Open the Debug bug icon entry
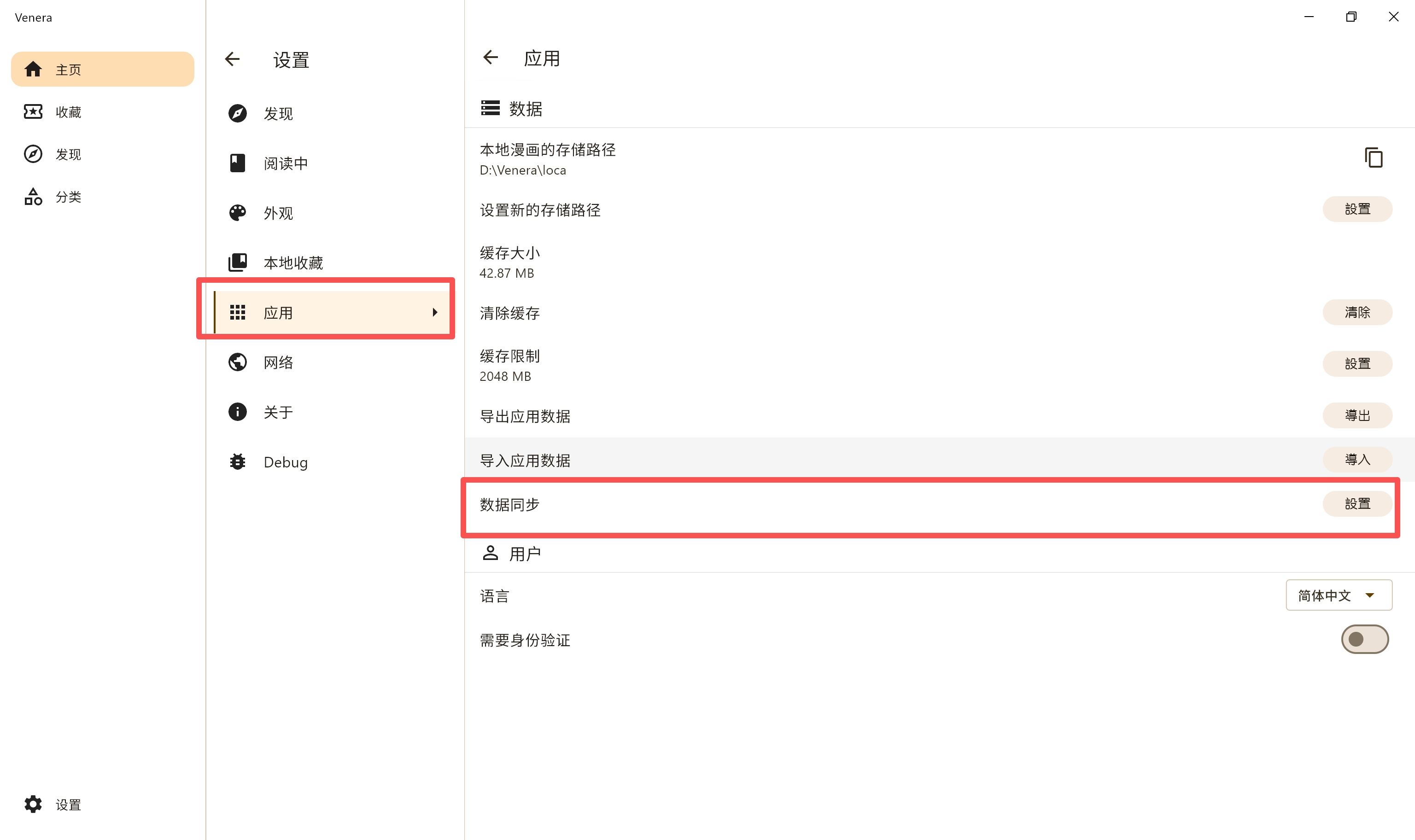 click(285, 462)
